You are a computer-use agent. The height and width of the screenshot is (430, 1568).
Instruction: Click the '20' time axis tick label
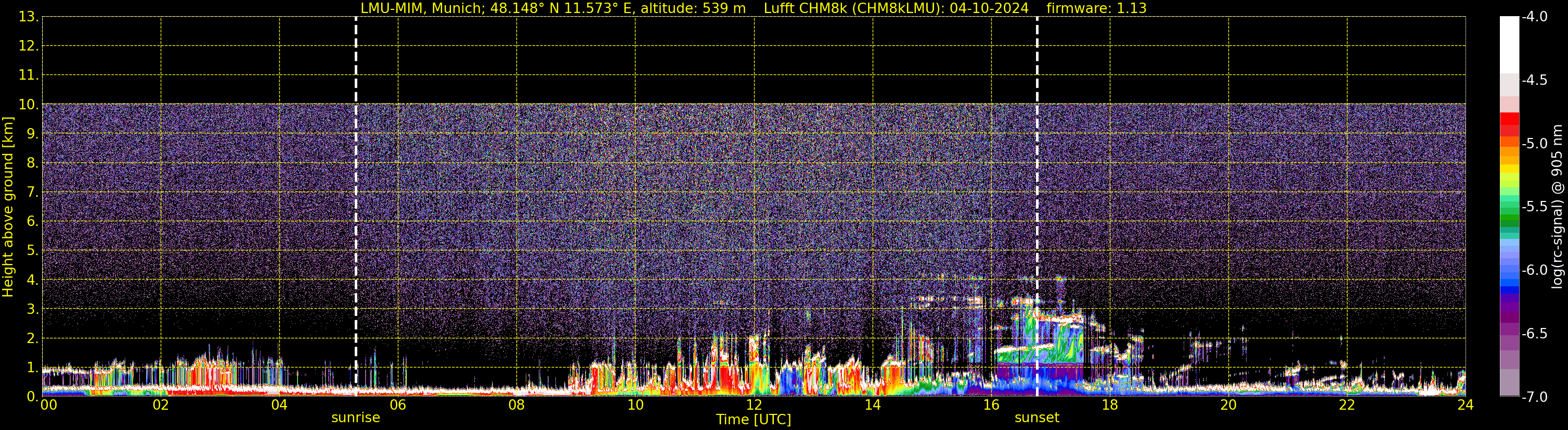click(x=1228, y=405)
